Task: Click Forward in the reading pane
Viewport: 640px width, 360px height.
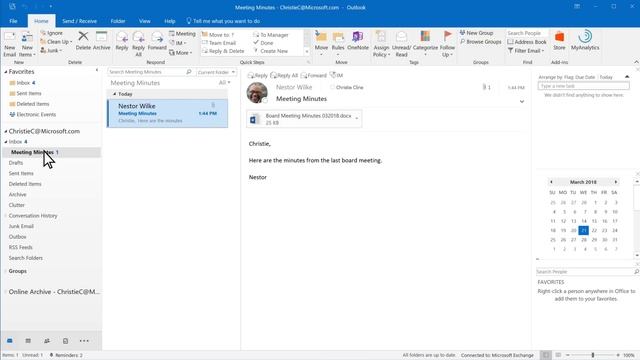Action: point(313,76)
